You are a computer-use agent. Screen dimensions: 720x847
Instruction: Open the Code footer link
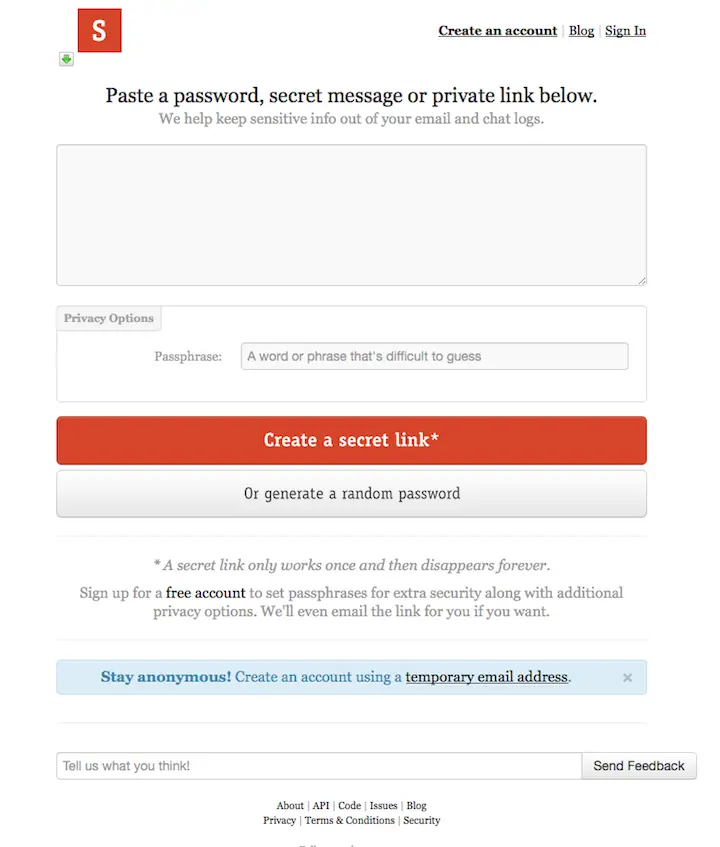[349, 805]
